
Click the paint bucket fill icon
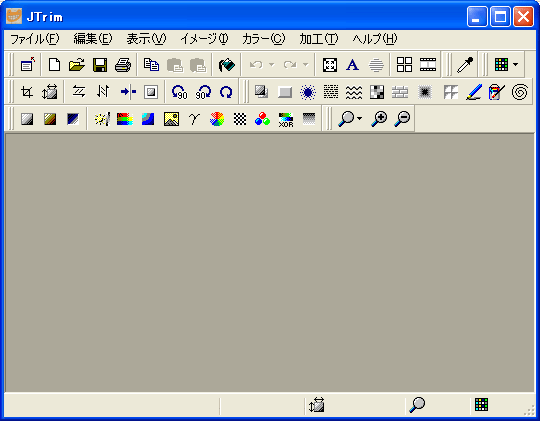click(227, 64)
